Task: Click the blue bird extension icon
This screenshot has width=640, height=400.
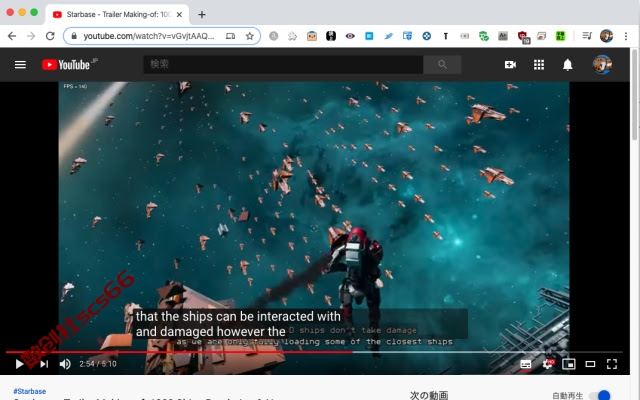Action: click(388, 36)
